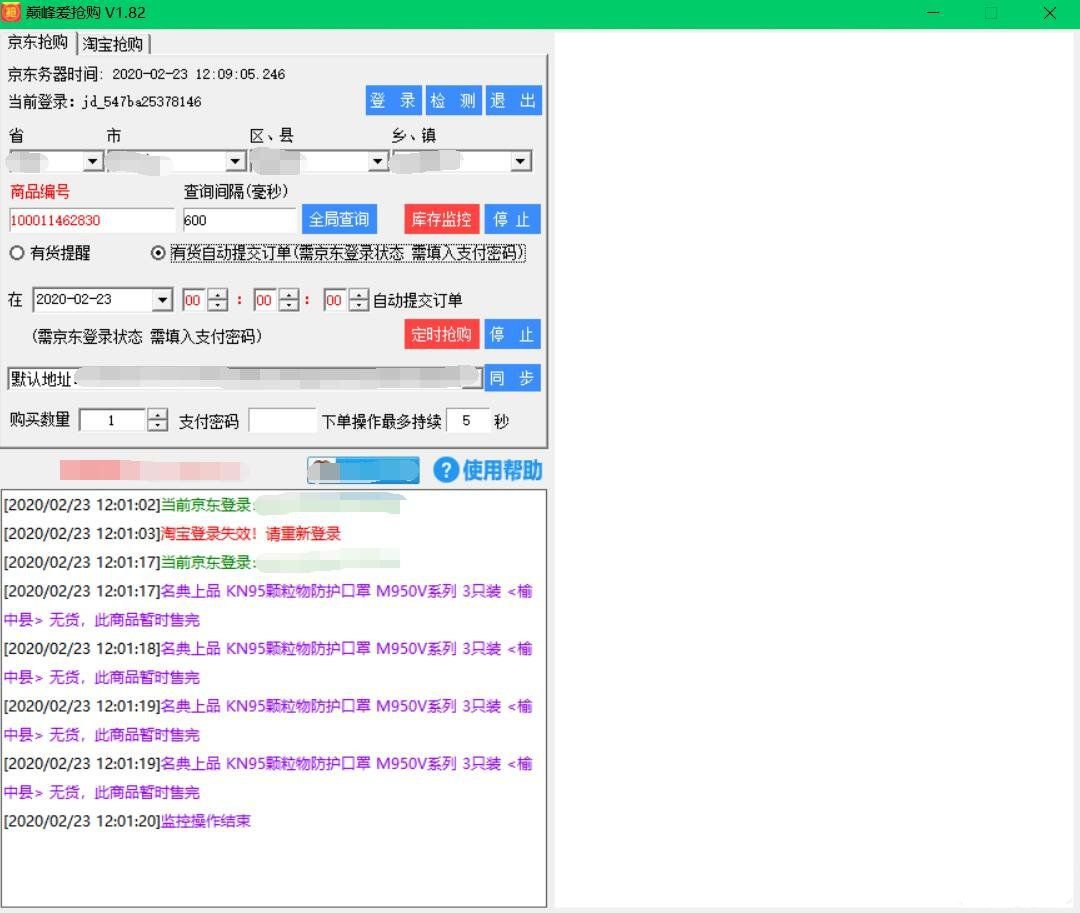Image resolution: width=1080 pixels, height=913 pixels.
Task: Click the 定时抢购 timed purchase button
Action: point(441,334)
